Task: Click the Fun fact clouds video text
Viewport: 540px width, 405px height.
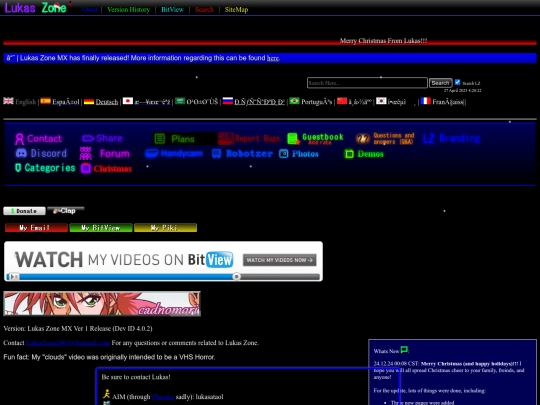Action: click(x=109, y=357)
